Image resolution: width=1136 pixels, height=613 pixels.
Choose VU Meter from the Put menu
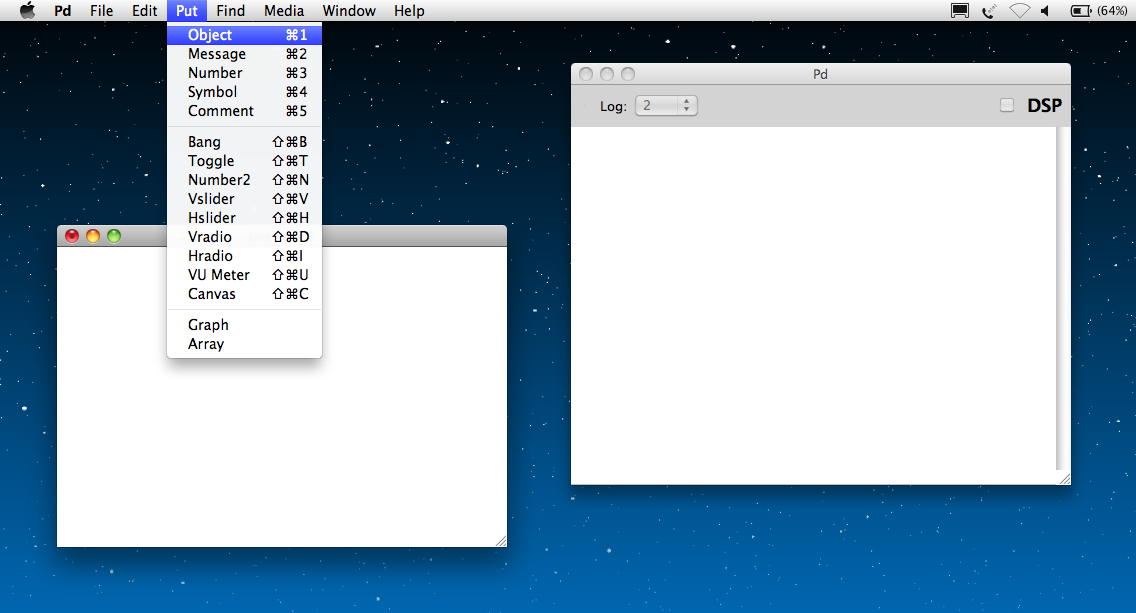[x=244, y=275]
